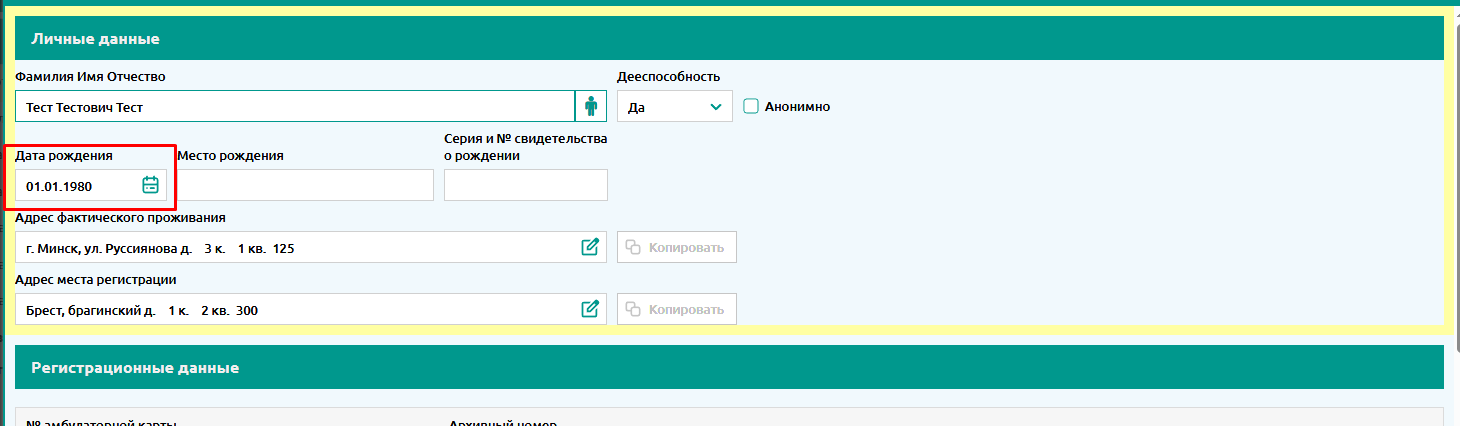1460x426 pixels.
Task: Click the Регистрационные данные section header
Action: pos(135,368)
